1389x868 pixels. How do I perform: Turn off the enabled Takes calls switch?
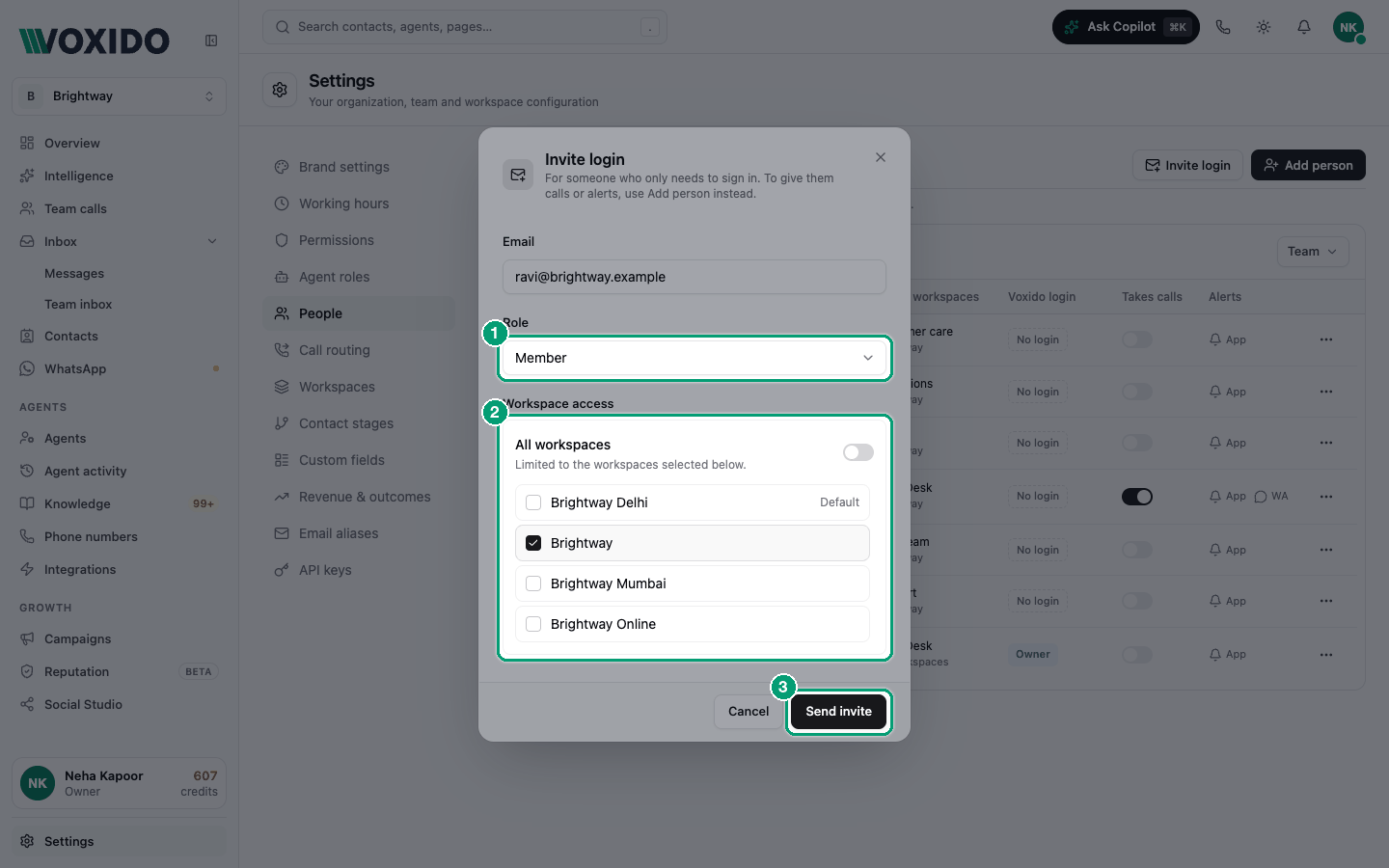pos(1137,497)
